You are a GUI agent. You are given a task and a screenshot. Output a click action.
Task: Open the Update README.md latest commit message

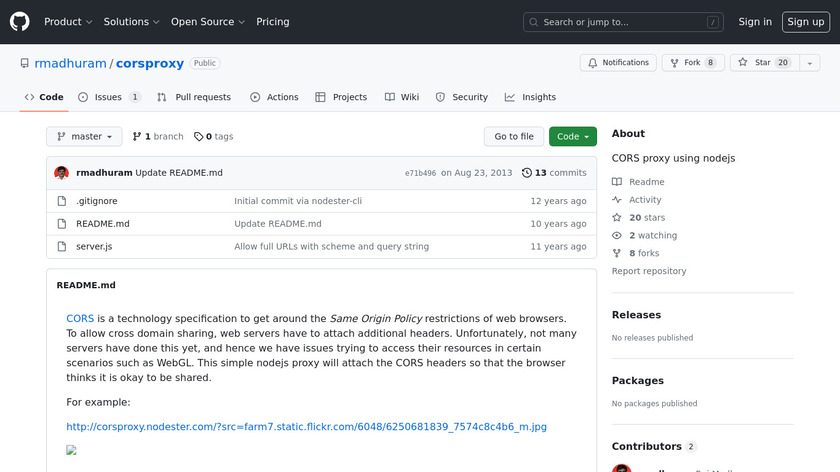tap(179, 173)
